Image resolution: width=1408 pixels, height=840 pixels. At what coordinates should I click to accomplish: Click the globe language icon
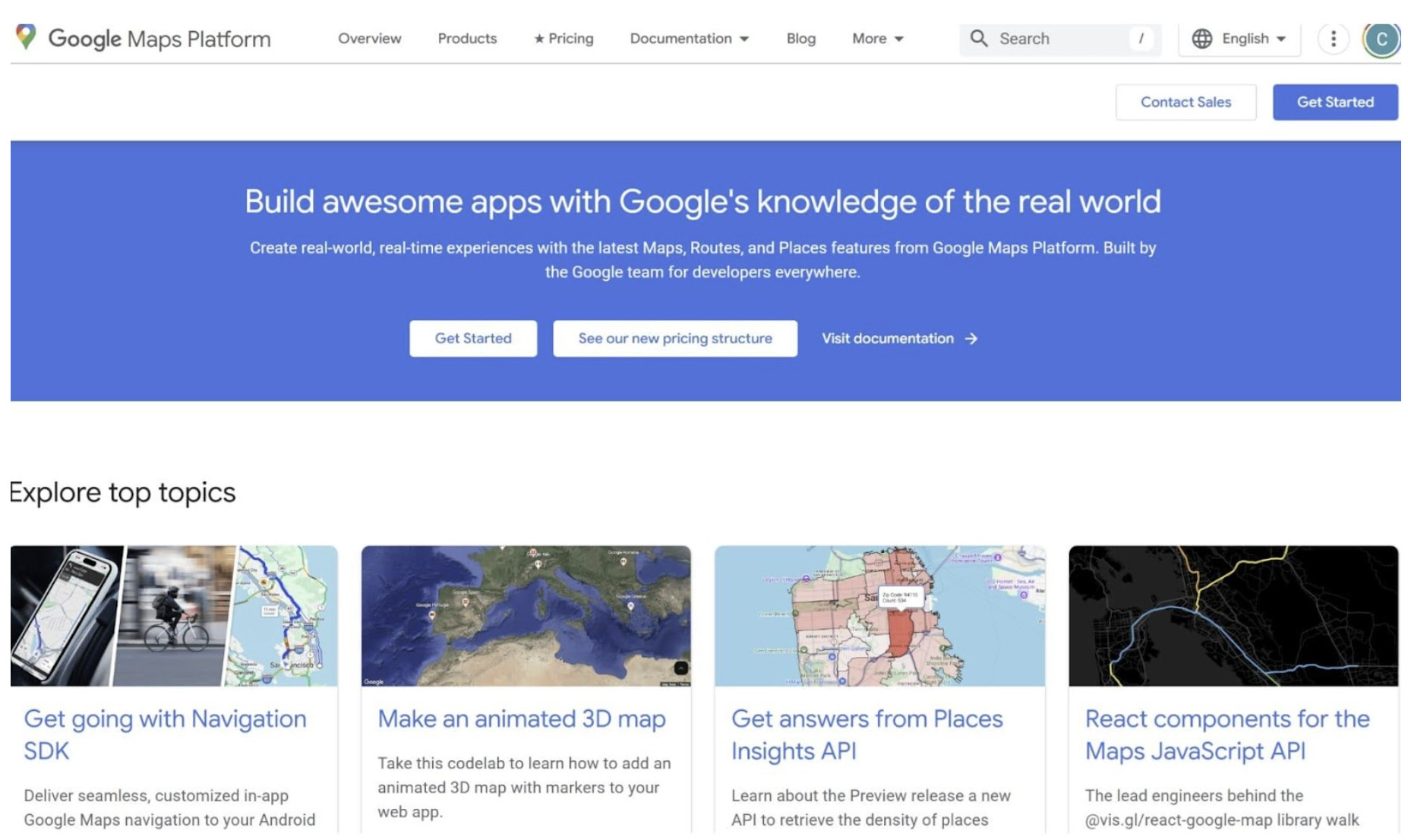coord(1201,39)
